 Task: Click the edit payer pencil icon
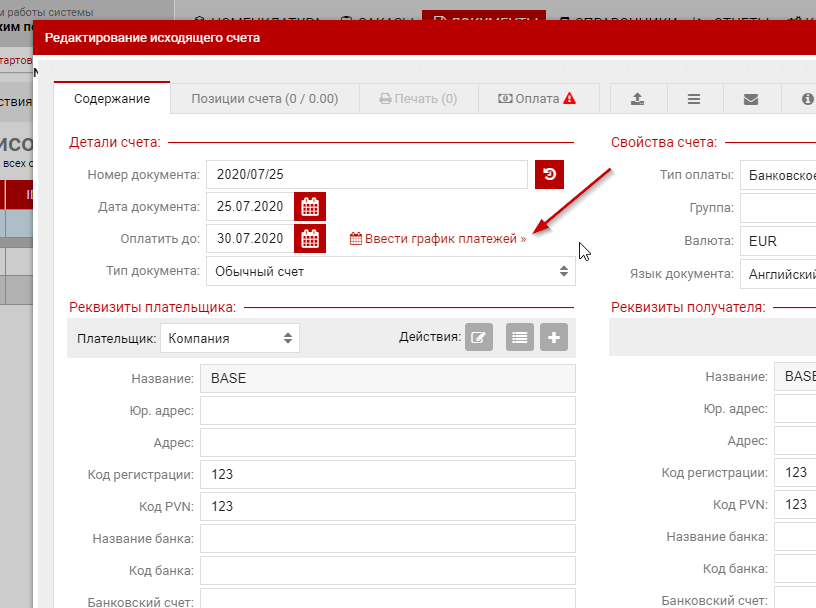click(479, 338)
